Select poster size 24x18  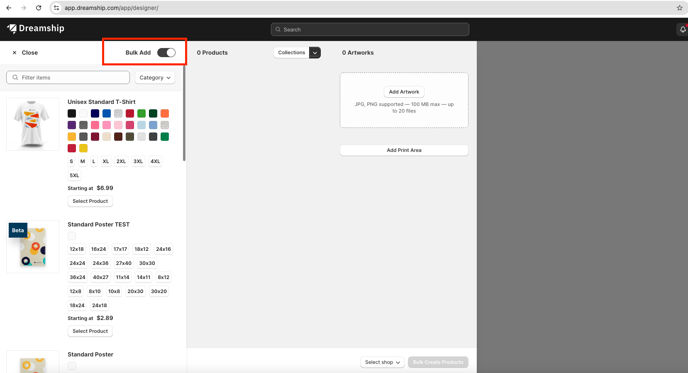click(x=99, y=305)
